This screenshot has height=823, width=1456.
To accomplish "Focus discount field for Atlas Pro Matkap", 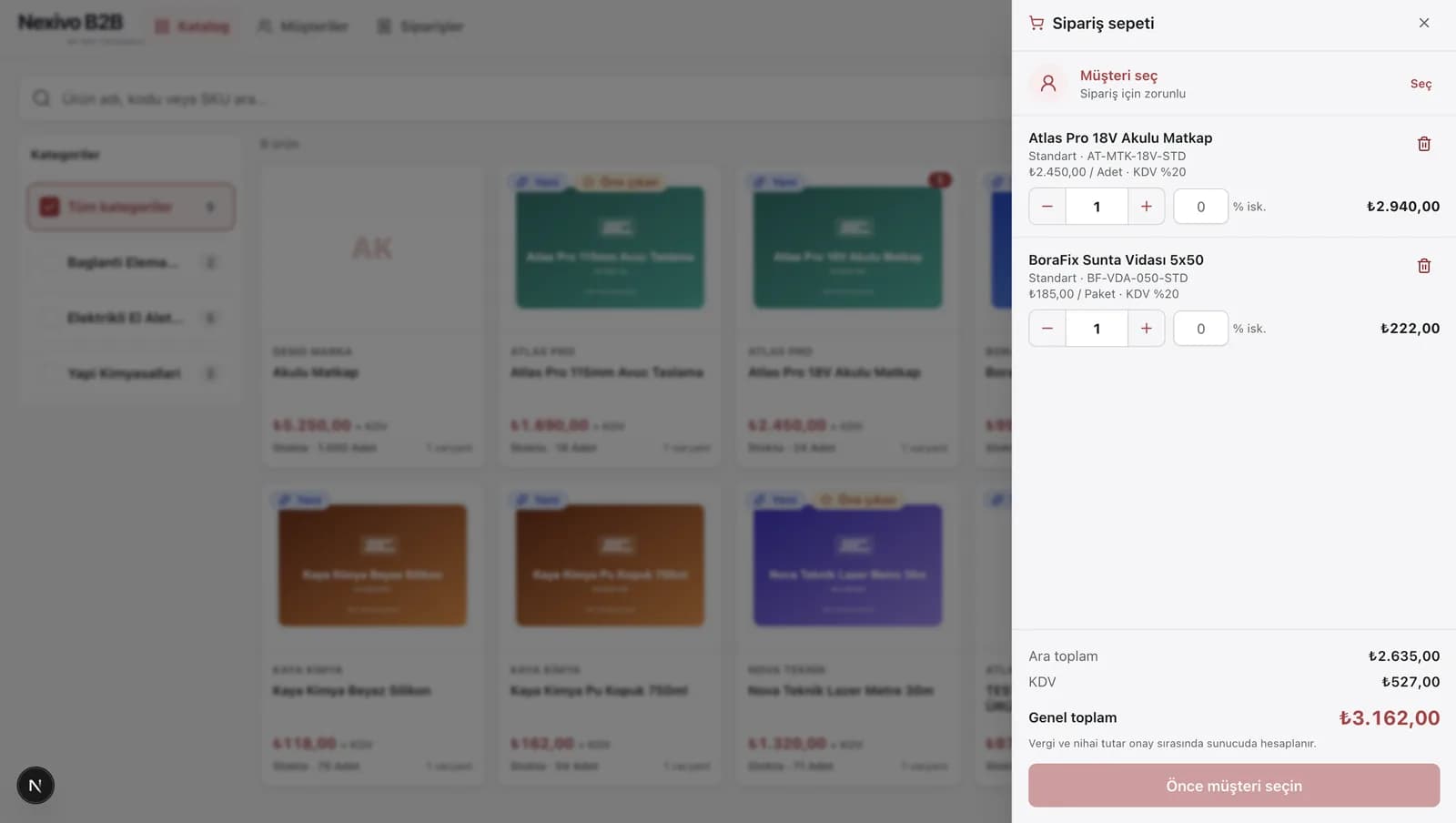I will [x=1200, y=207].
